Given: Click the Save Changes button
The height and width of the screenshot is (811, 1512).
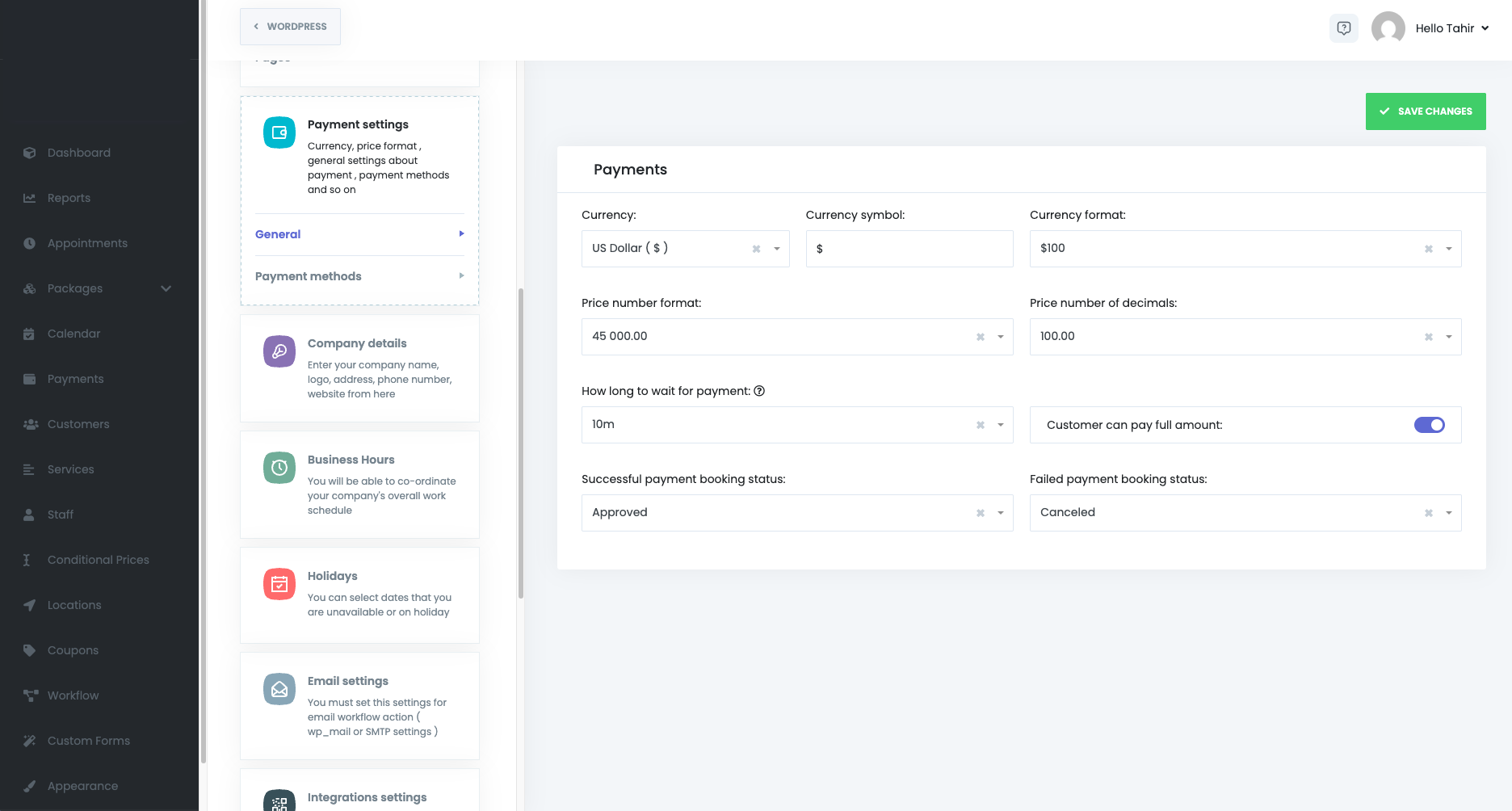Looking at the screenshot, I should 1426,111.
